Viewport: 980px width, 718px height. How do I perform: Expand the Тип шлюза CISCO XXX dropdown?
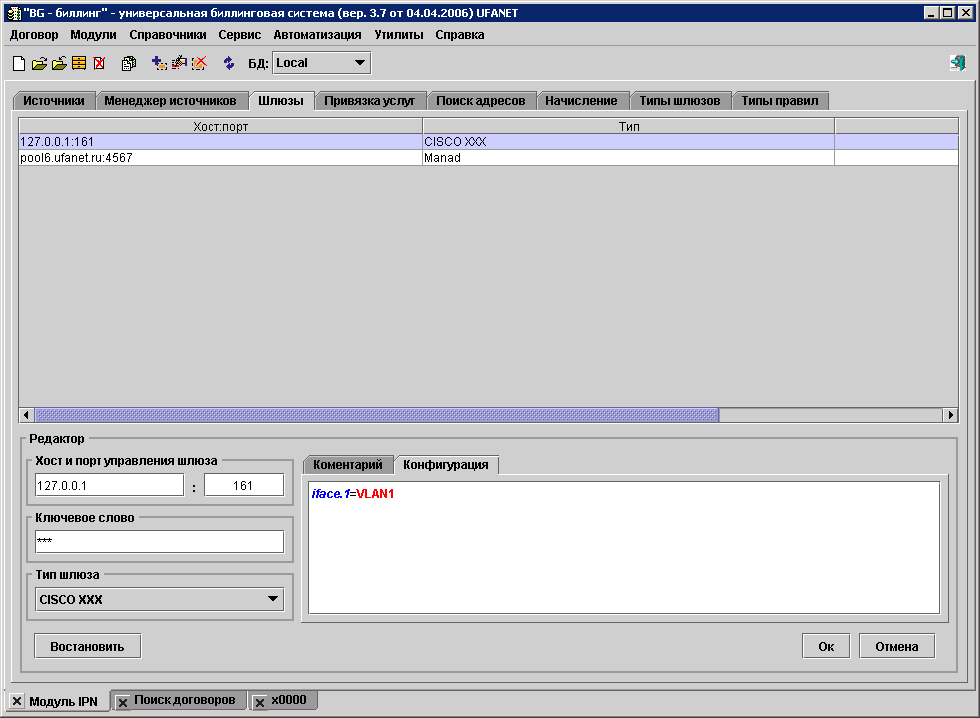point(272,600)
